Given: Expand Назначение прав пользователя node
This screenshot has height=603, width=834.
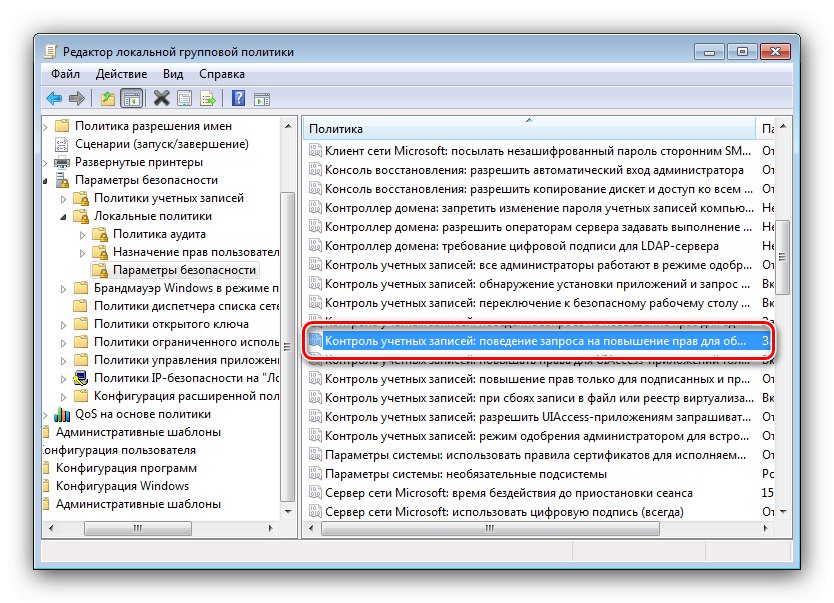Looking at the screenshot, I should (x=82, y=253).
